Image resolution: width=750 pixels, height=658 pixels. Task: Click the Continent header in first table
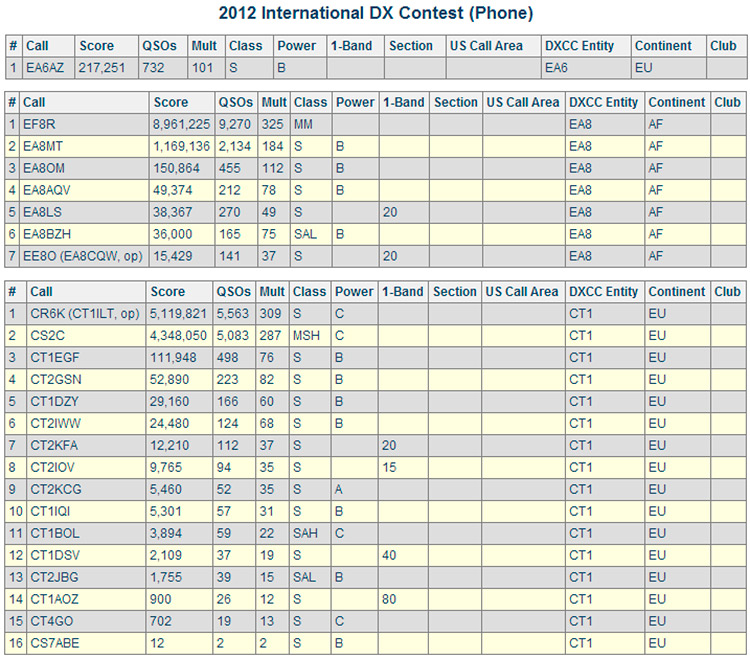click(668, 46)
